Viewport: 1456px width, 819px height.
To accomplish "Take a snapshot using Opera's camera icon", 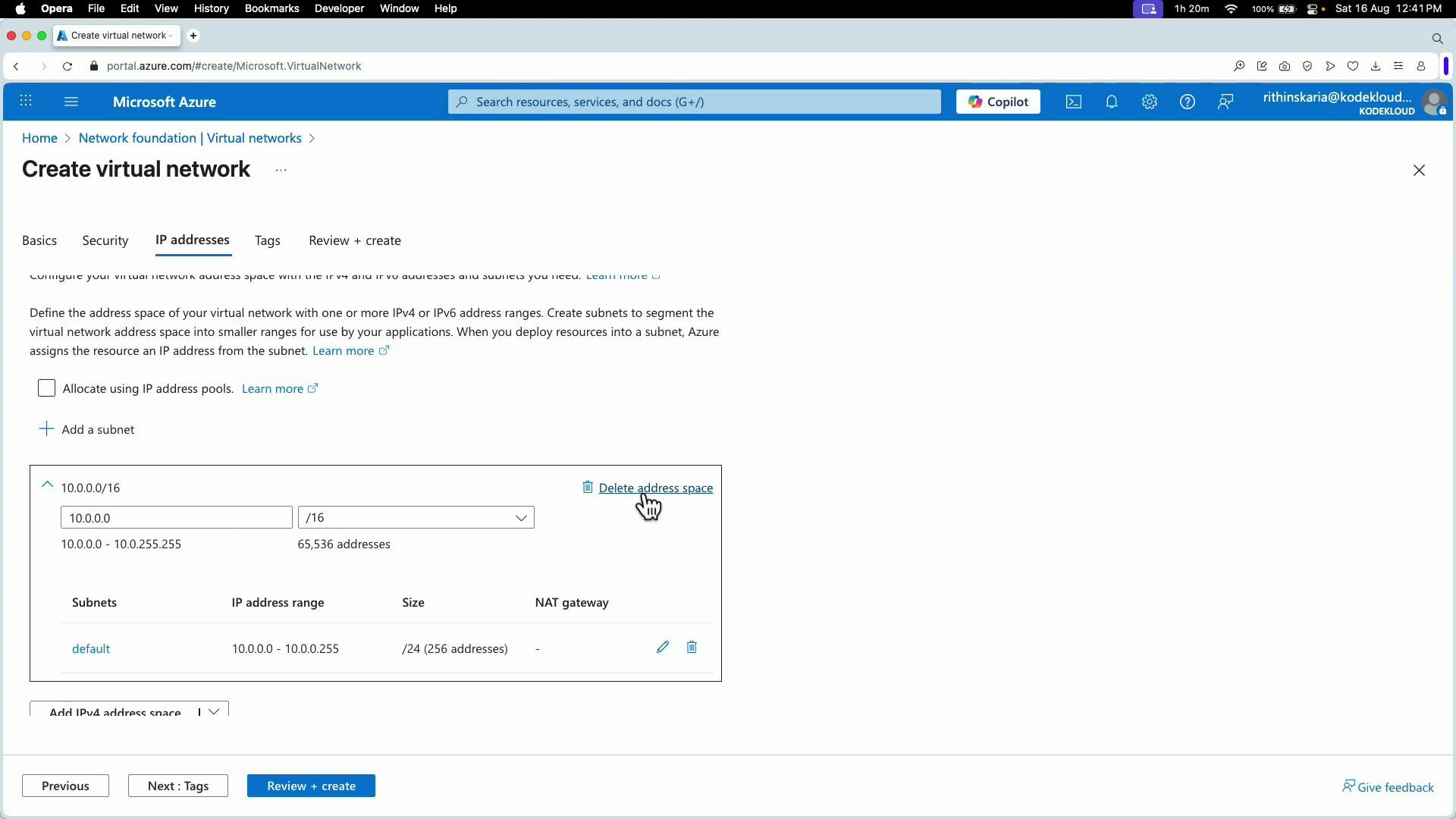I will pos(1285,66).
